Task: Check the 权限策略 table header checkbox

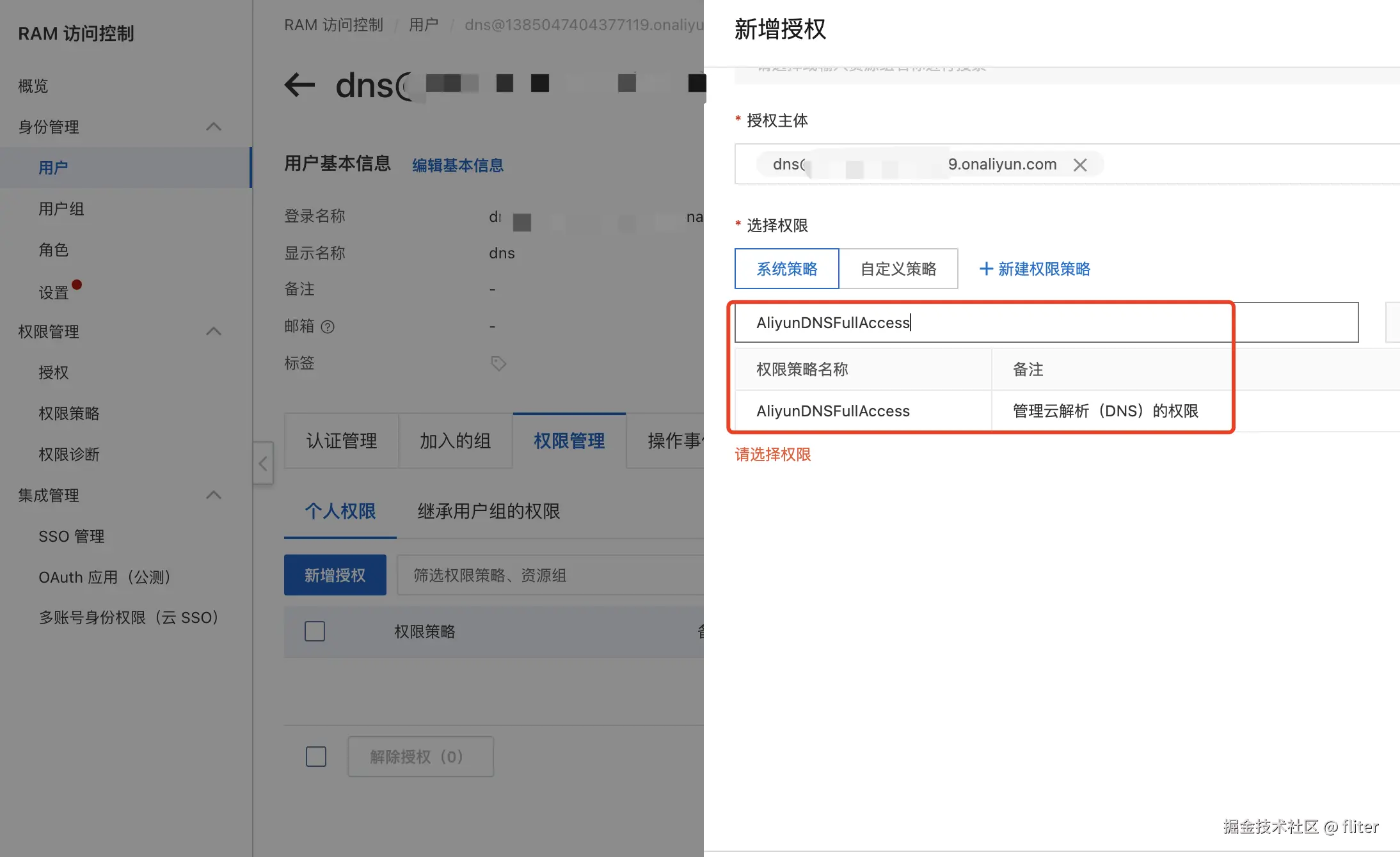Action: pos(315,631)
